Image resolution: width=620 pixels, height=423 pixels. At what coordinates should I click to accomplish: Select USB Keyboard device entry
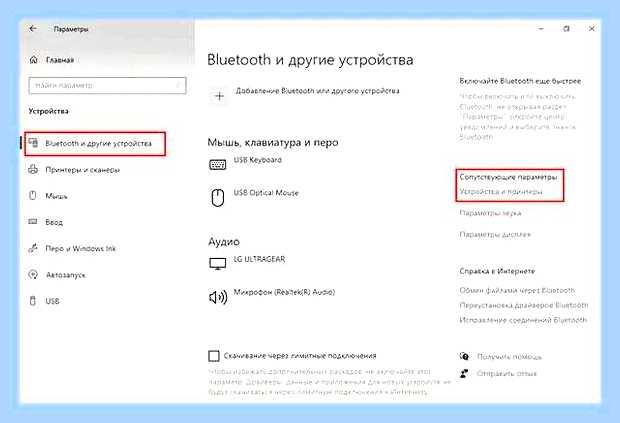coord(257,160)
